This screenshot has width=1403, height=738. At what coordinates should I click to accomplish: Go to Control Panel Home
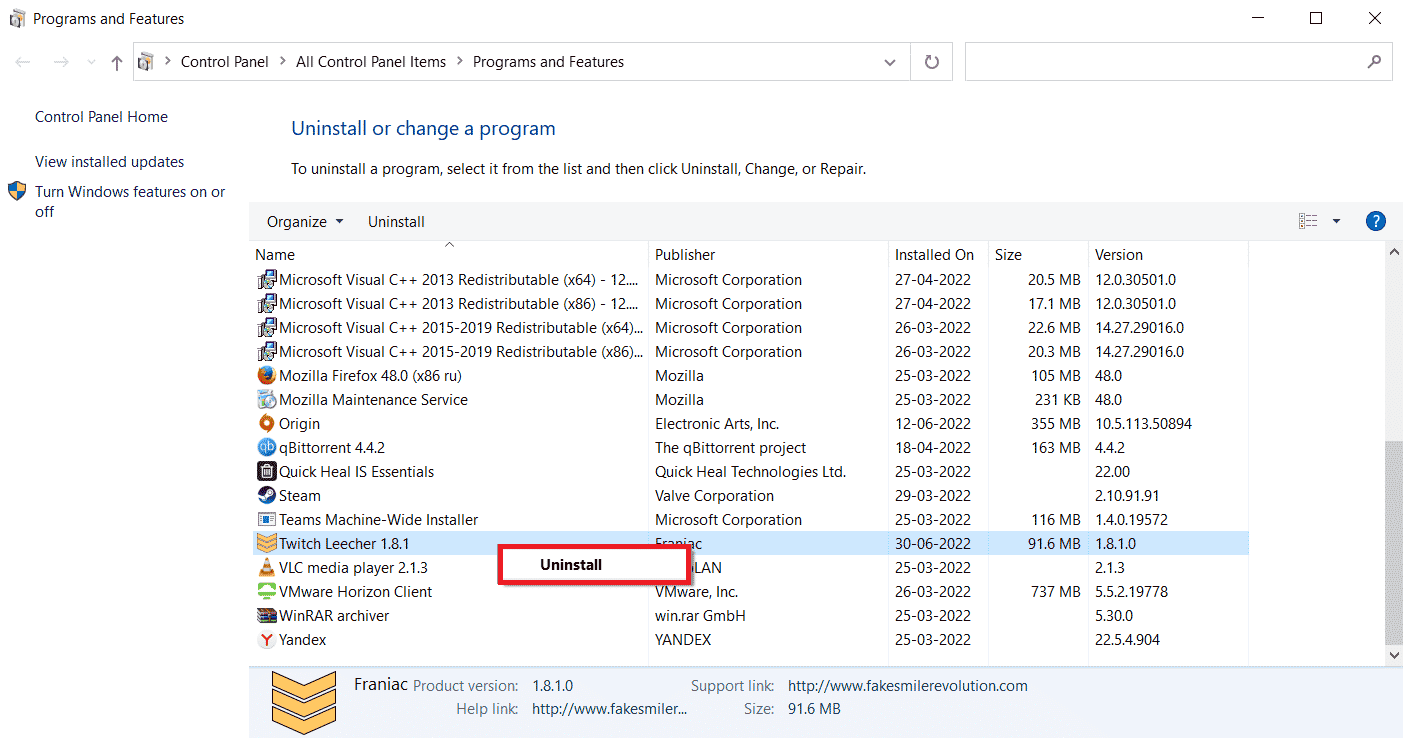pos(101,117)
